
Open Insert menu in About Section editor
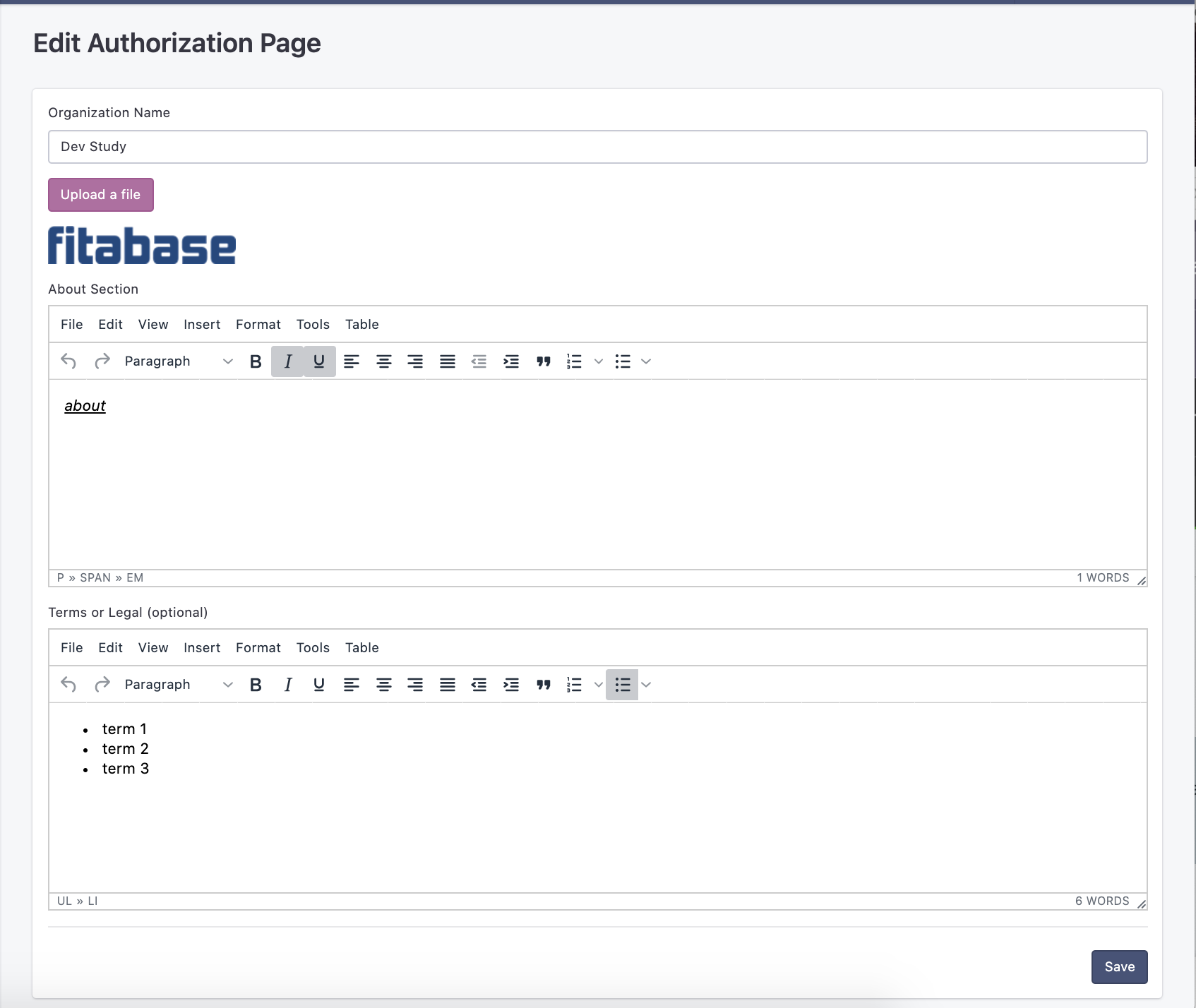click(x=202, y=325)
